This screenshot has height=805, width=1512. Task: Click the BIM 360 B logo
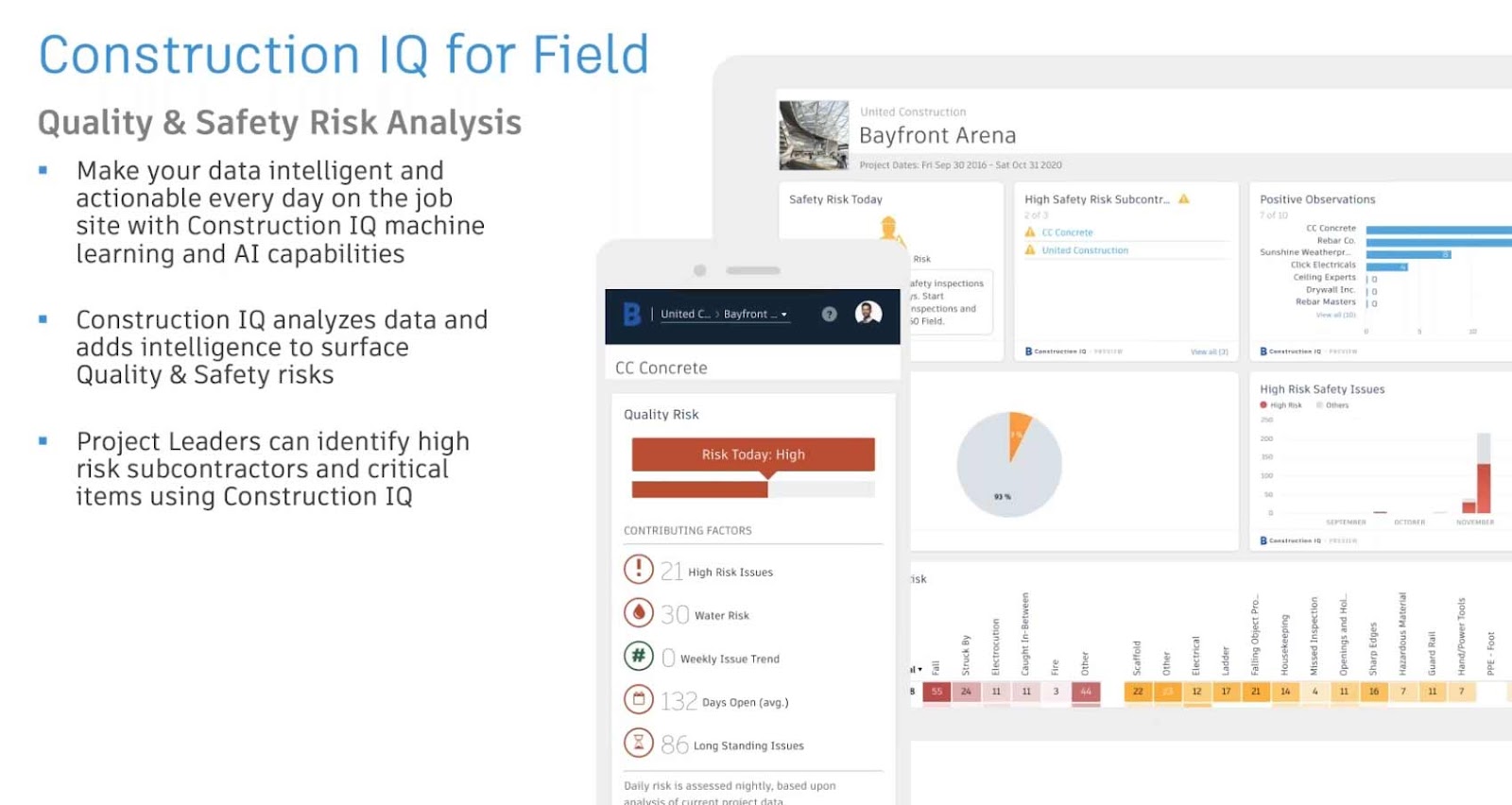tap(632, 314)
